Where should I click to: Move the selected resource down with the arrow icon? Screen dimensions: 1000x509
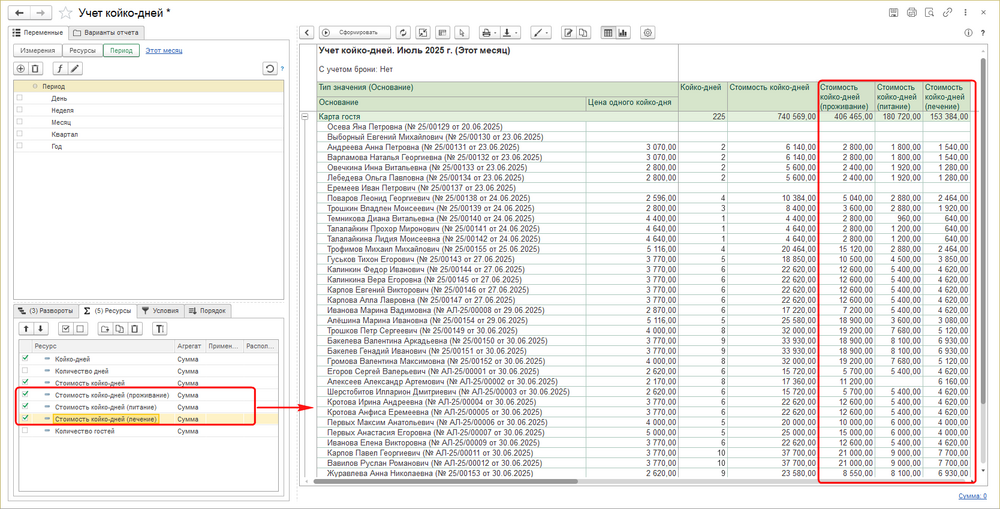[x=41, y=328]
